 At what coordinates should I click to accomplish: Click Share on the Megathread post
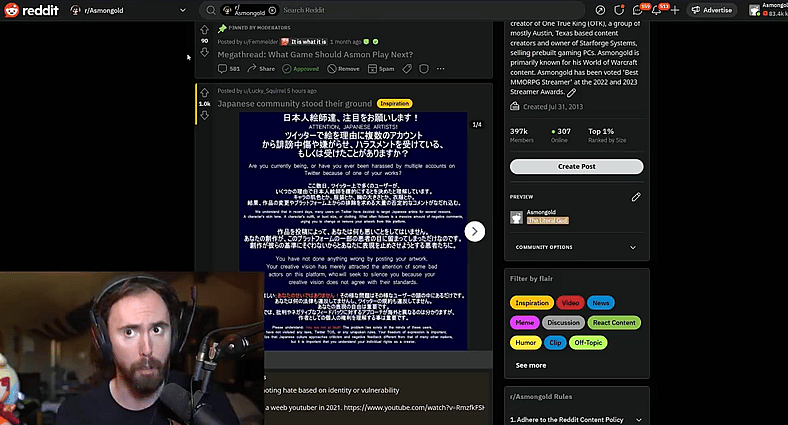click(261, 69)
